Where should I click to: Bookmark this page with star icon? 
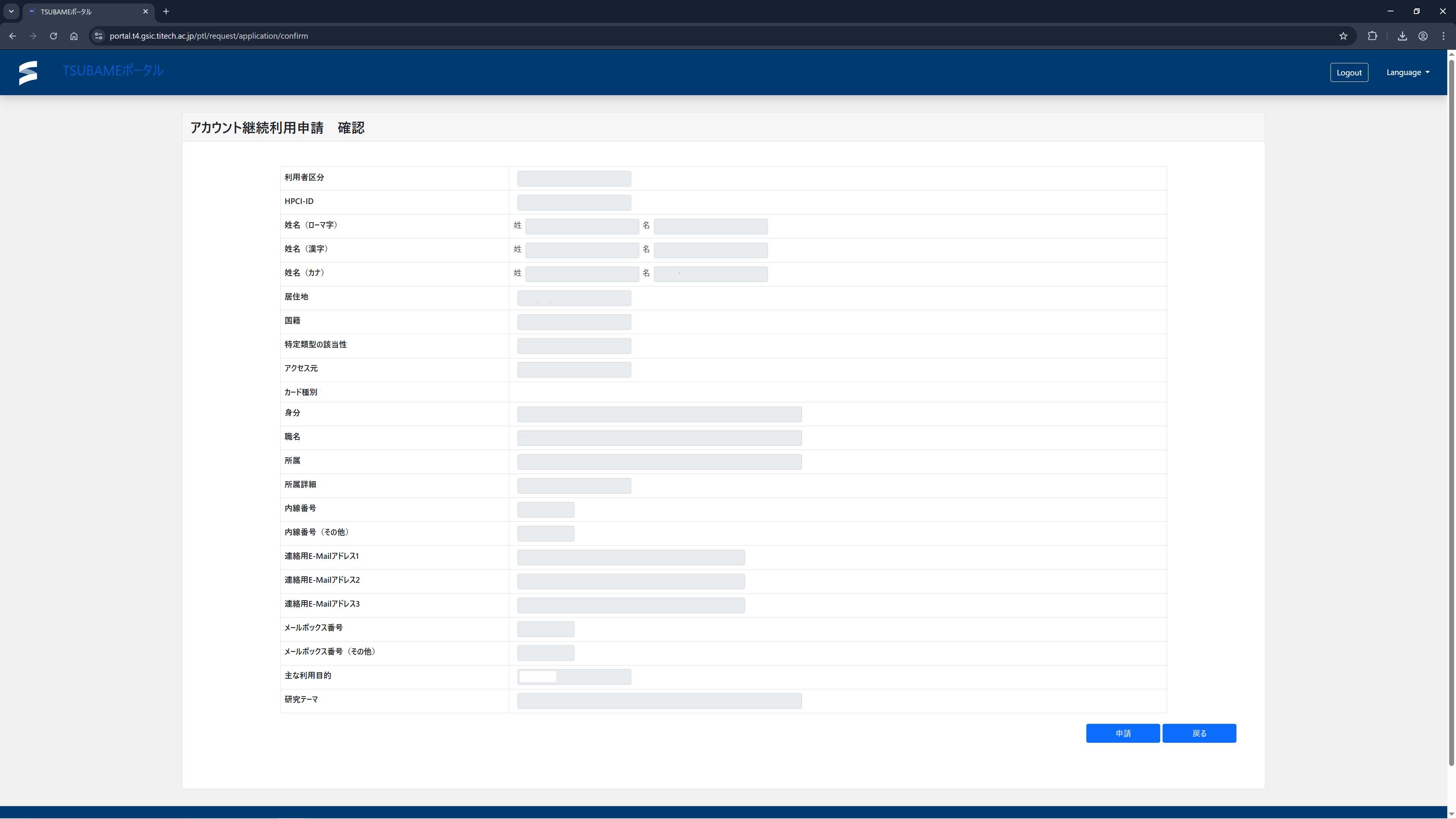pyautogui.click(x=1343, y=36)
